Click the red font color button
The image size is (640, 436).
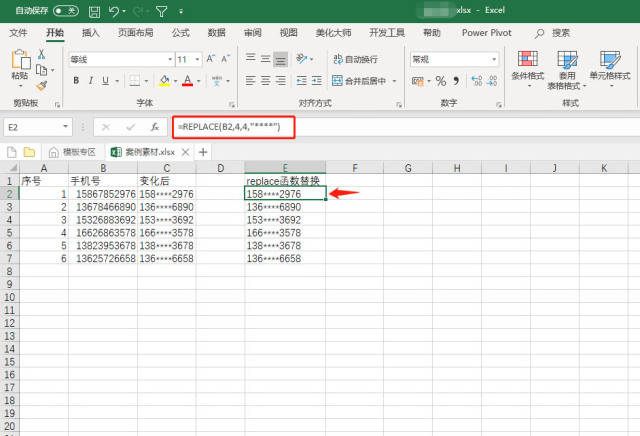187,80
